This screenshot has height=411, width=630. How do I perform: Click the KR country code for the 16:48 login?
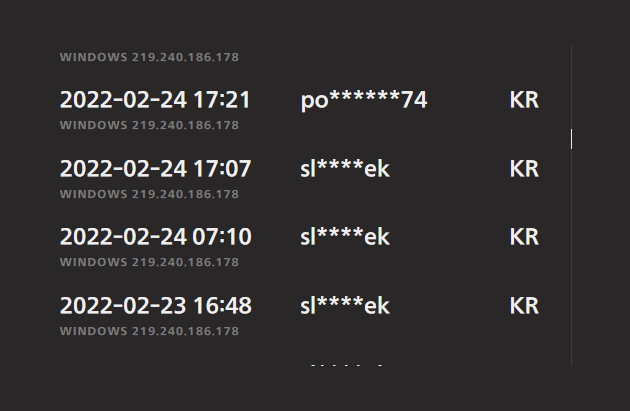(x=524, y=306)
